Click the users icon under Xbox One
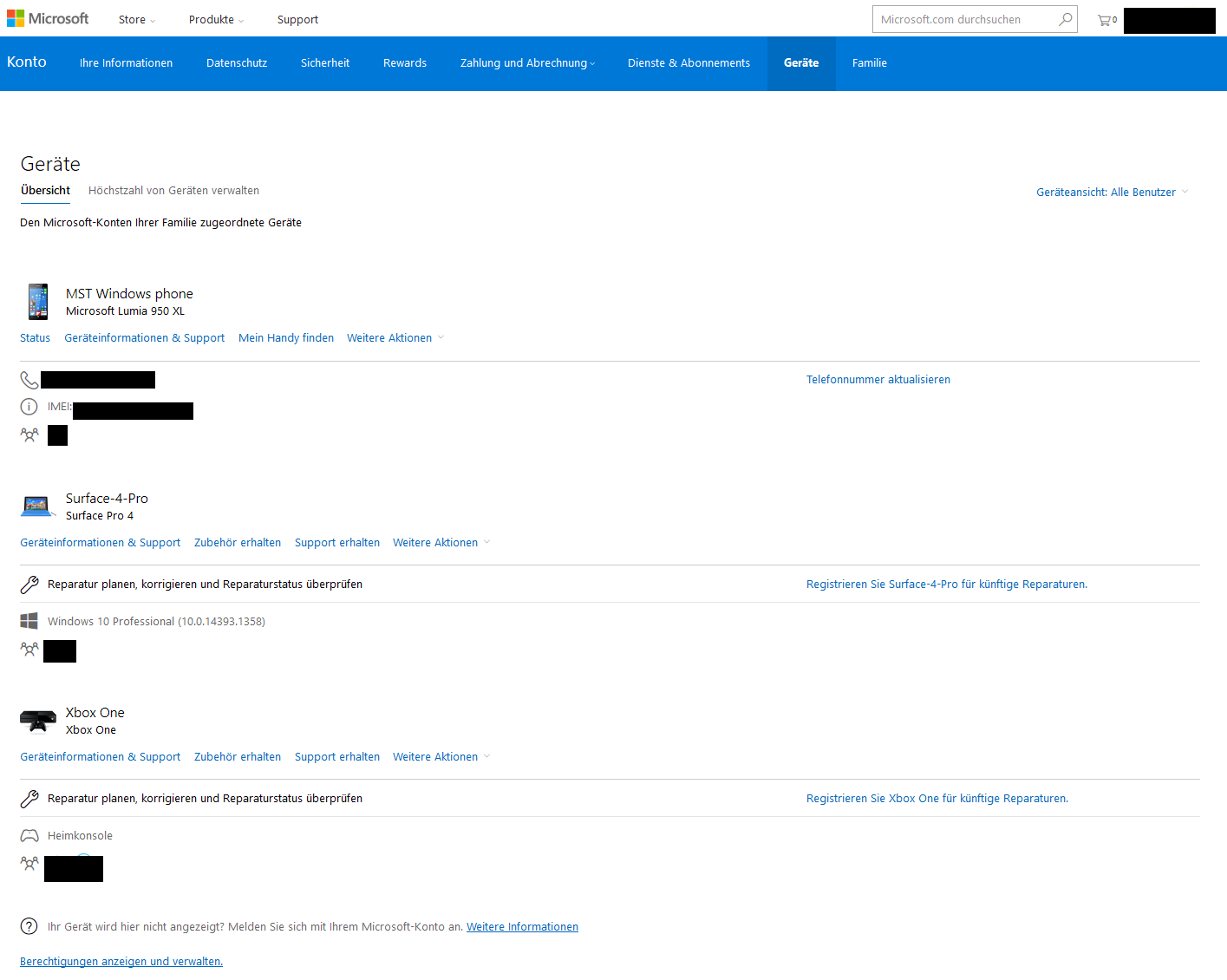This screenshot has height=980, width=1227. click(29, 863)
